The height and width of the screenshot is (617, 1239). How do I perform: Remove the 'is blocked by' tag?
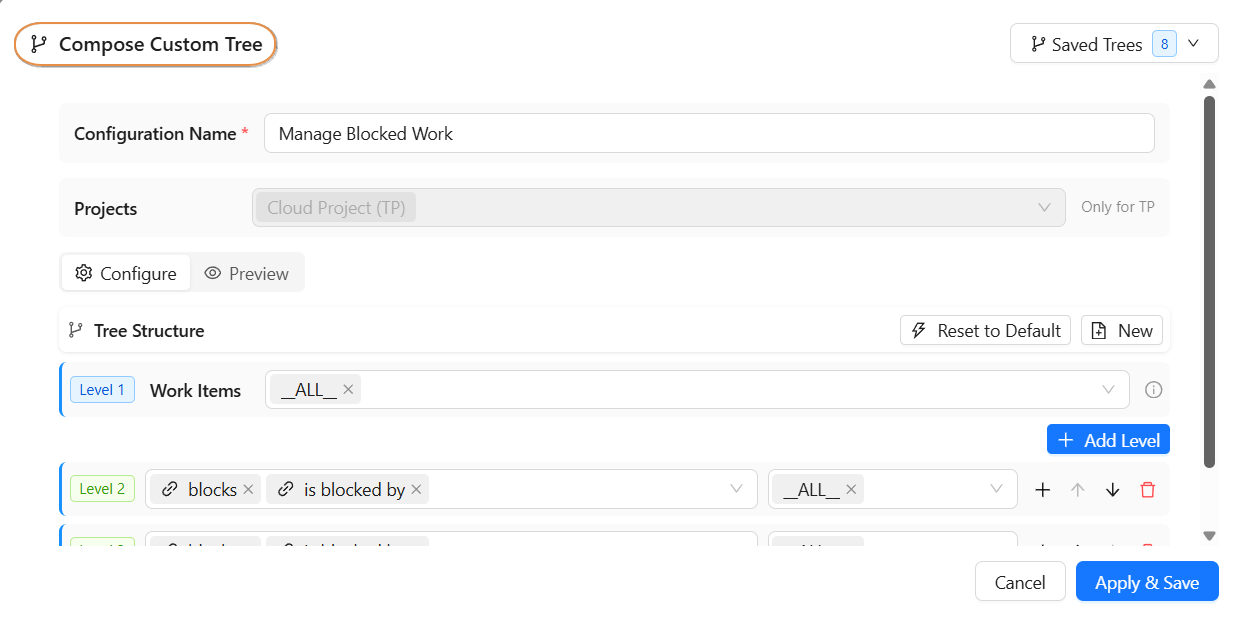(417, 489)
